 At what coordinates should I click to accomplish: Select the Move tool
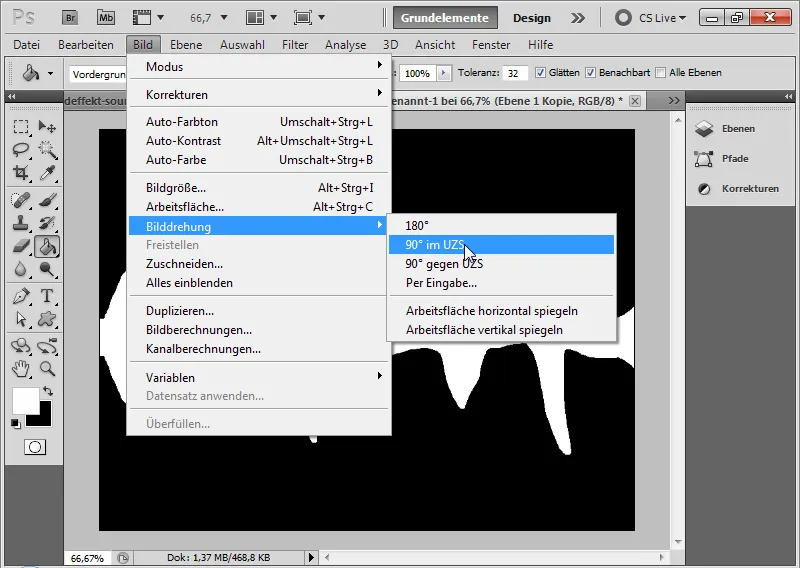pos(47,127)
